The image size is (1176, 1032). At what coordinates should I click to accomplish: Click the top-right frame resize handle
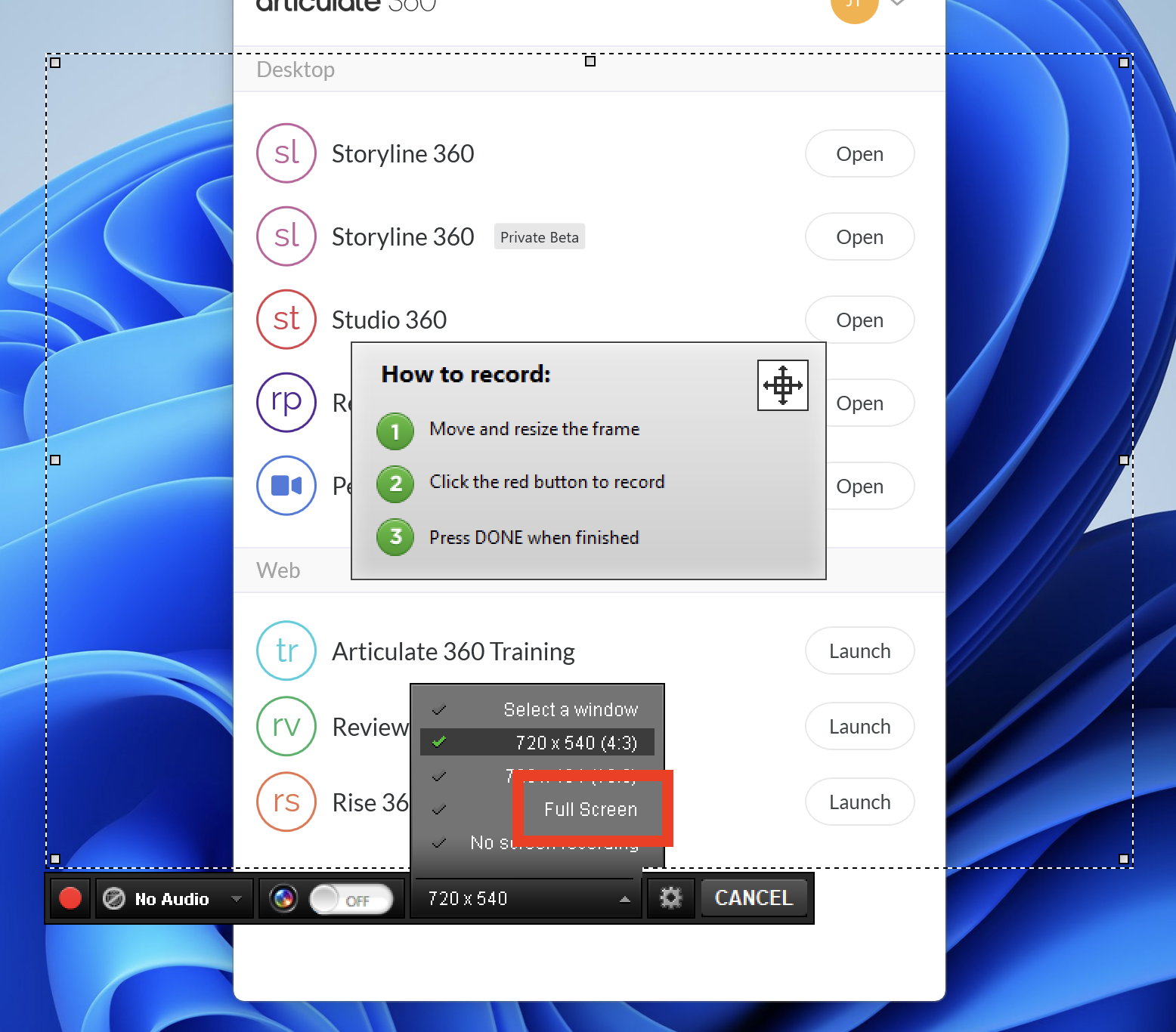pos(1124,63)
